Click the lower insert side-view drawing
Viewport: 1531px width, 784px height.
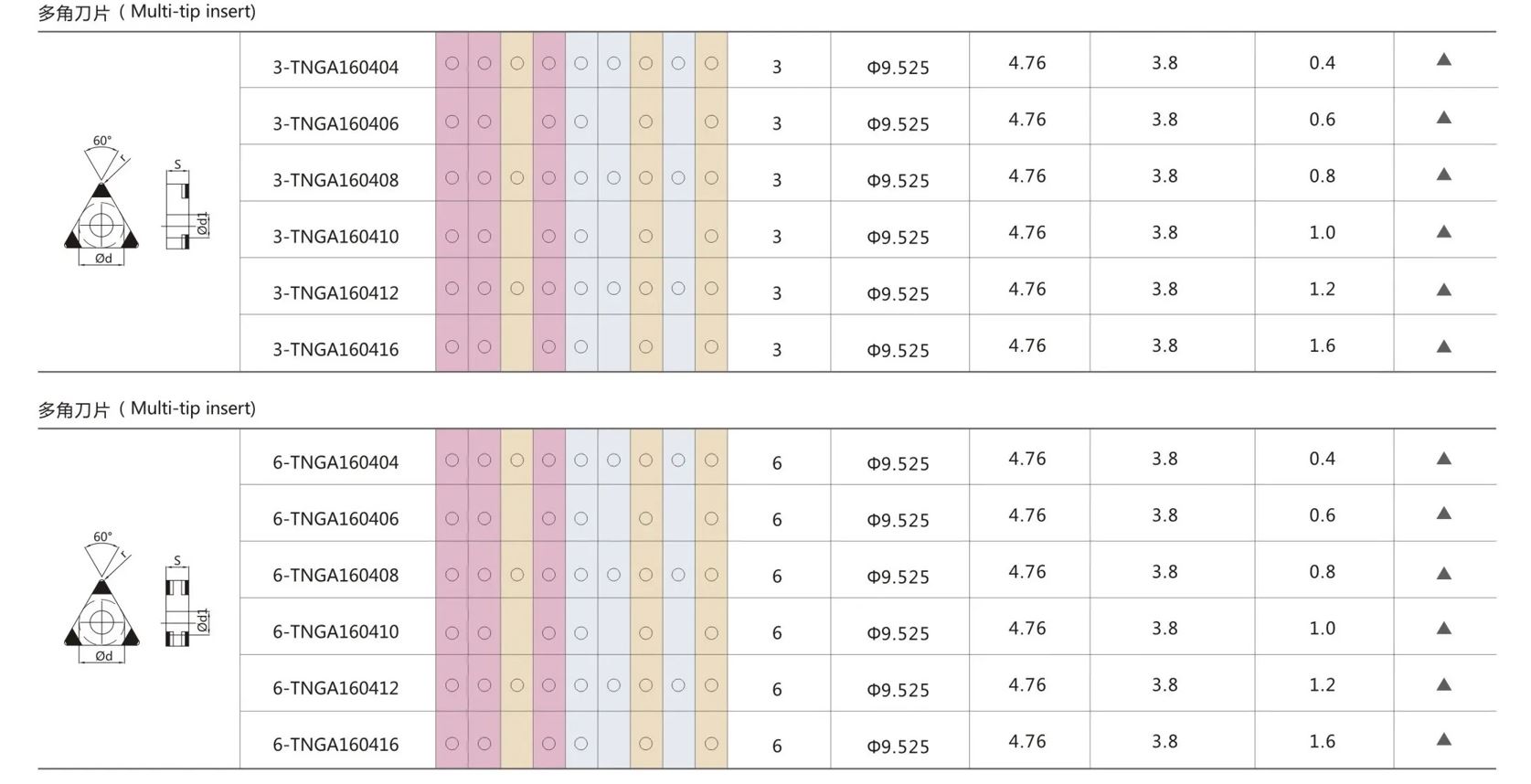(x=186, y=602)
